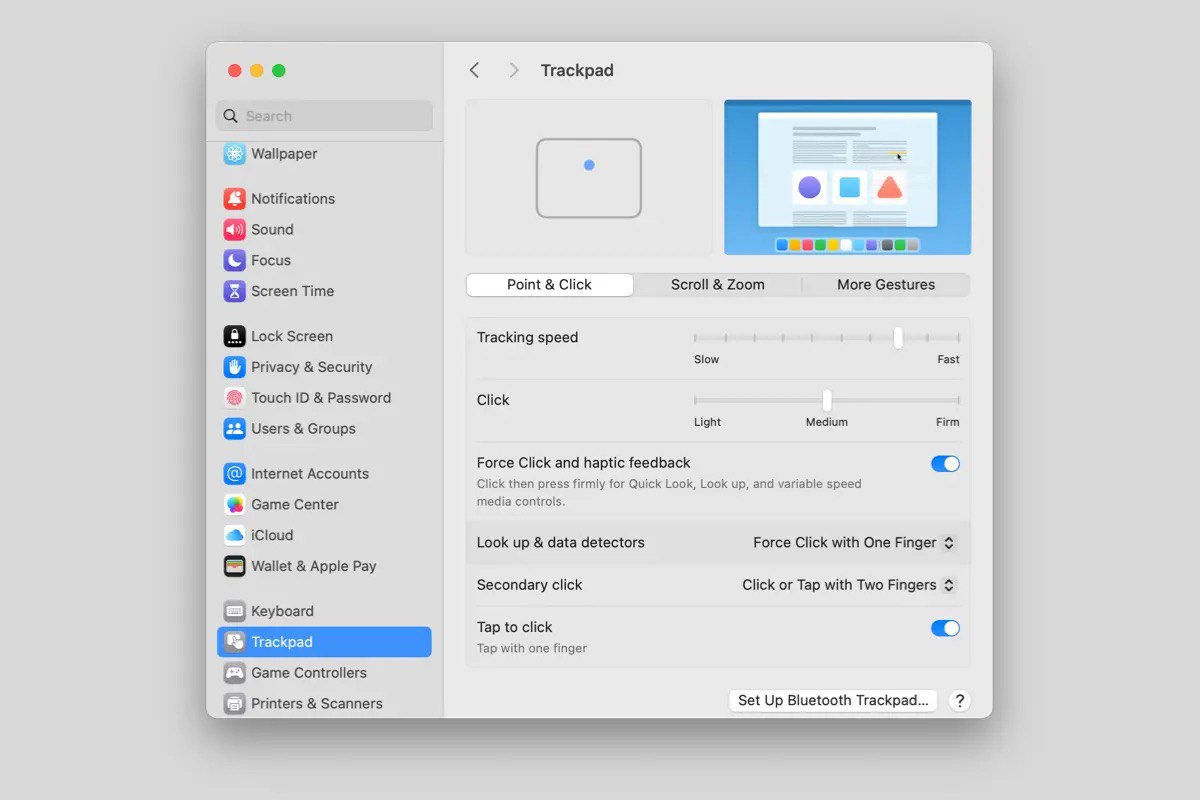Click the Trackpad sidebar icon

coord(234,642)
